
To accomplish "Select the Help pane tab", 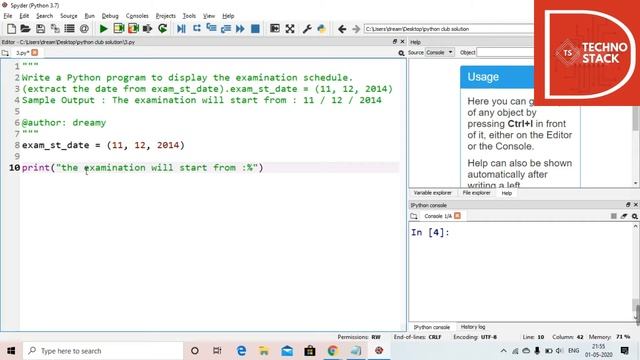I will click(507, 193).
